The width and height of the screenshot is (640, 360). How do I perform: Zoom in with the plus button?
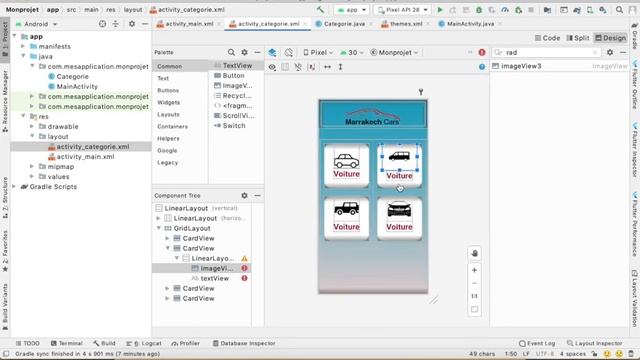pyautogui.click(x=474, y=270)
